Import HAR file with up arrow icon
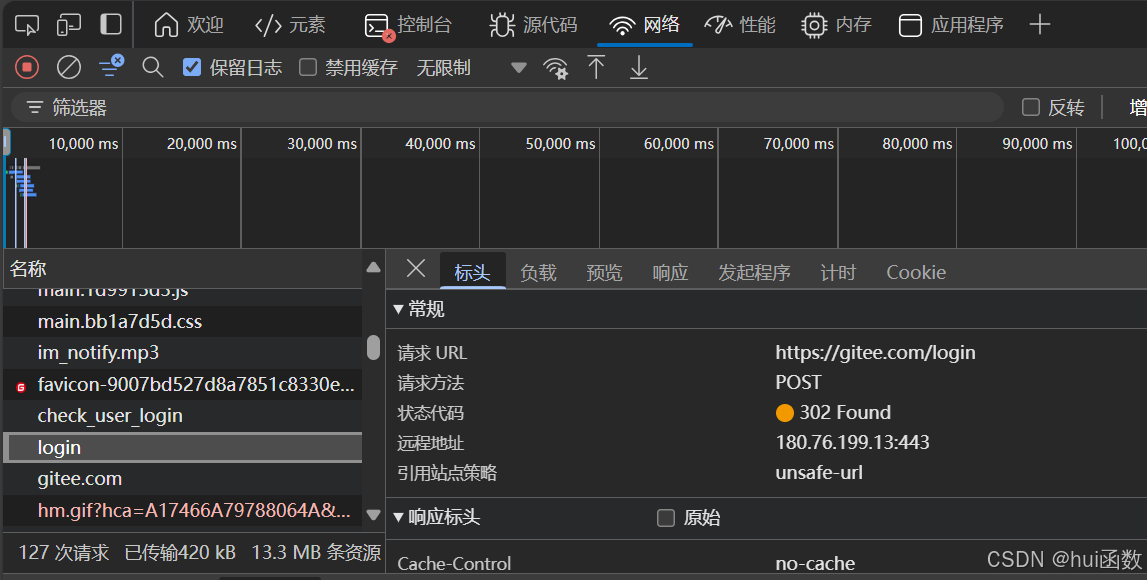Viewport: 1147px width, 580px height. (596, 67)
